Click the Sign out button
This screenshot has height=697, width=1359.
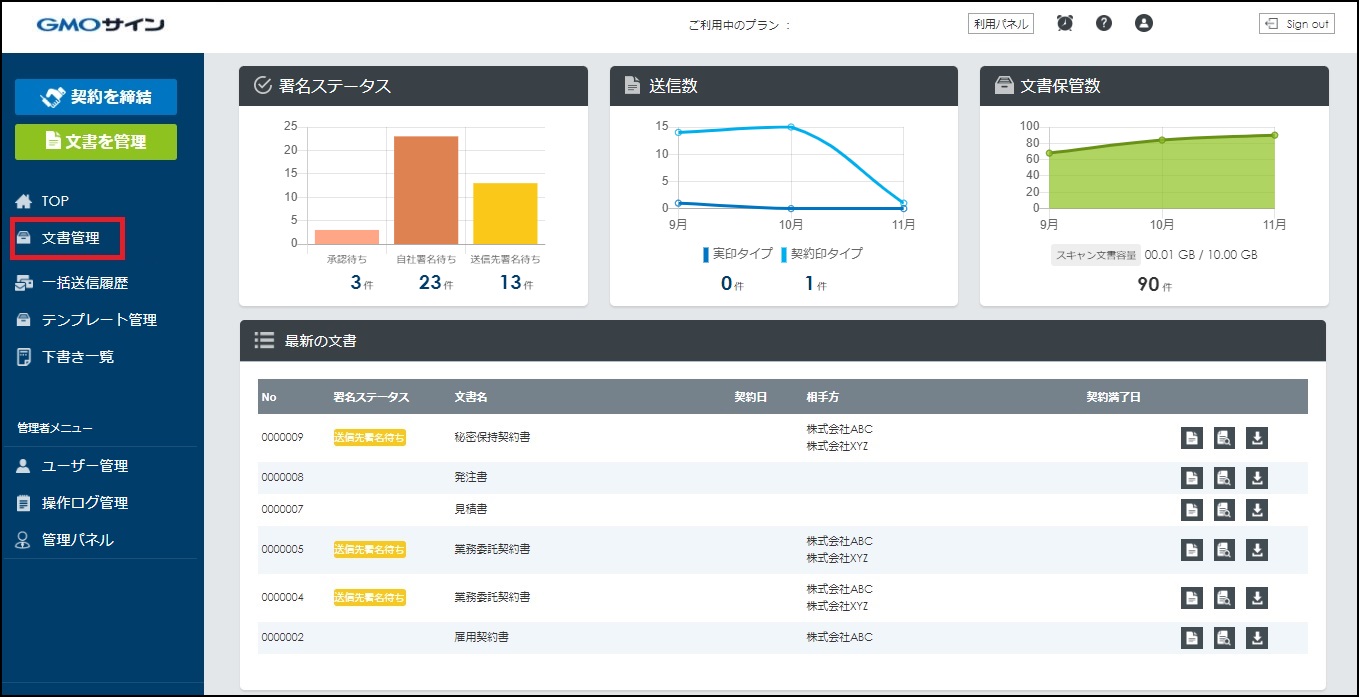pos(1296,24)
